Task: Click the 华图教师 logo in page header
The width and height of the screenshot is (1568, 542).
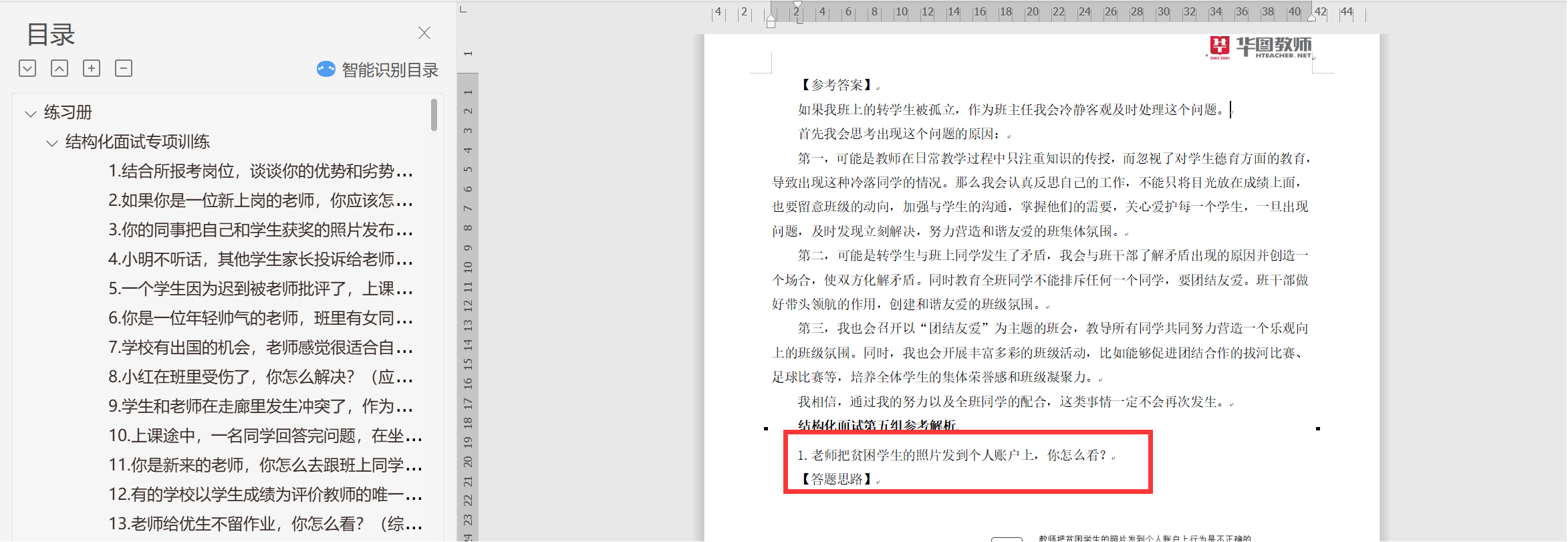Action: (x=1260, y=47)
